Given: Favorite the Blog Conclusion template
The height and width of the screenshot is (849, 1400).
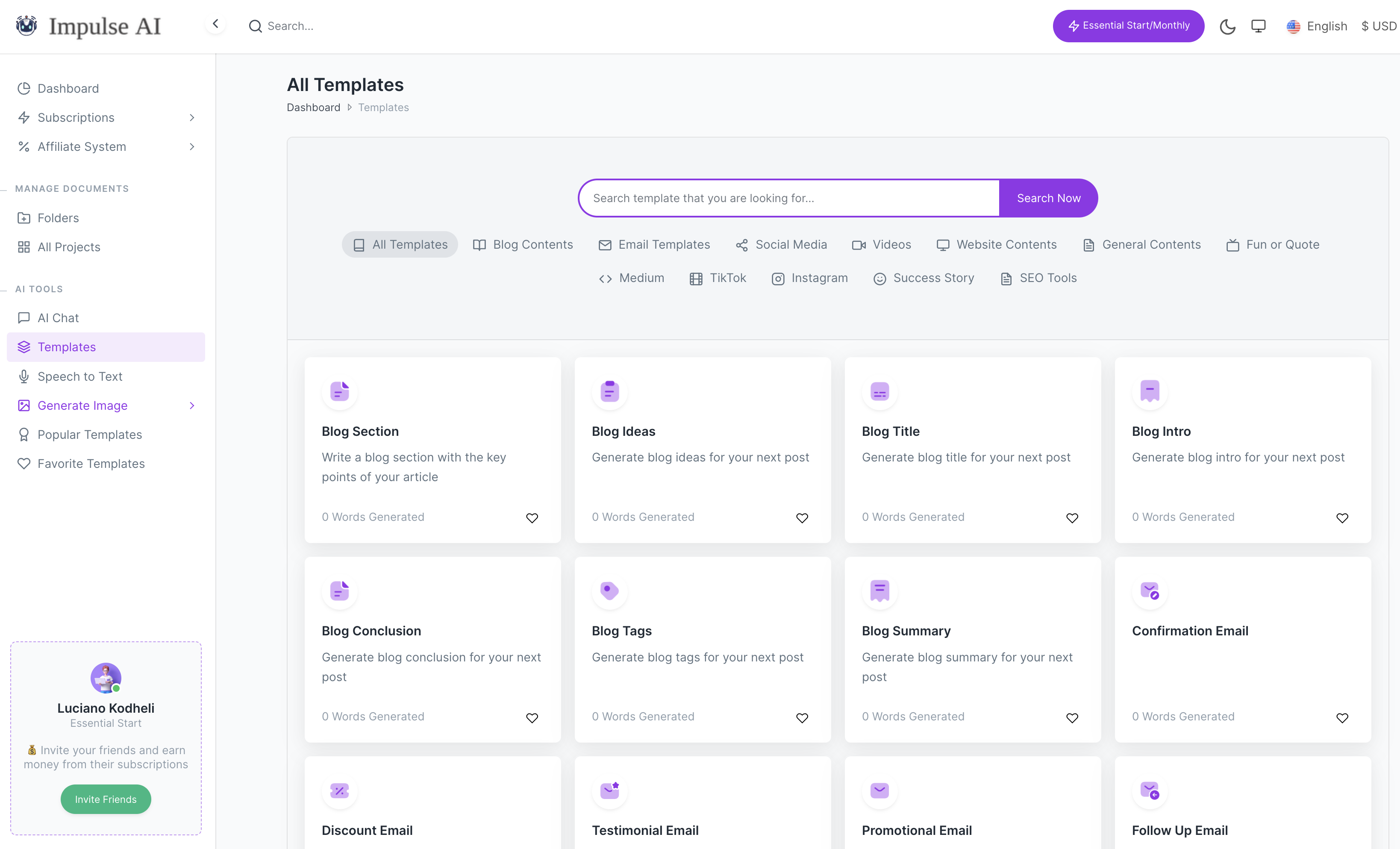Looking at the screenshot, I should (x=532, y=718).
